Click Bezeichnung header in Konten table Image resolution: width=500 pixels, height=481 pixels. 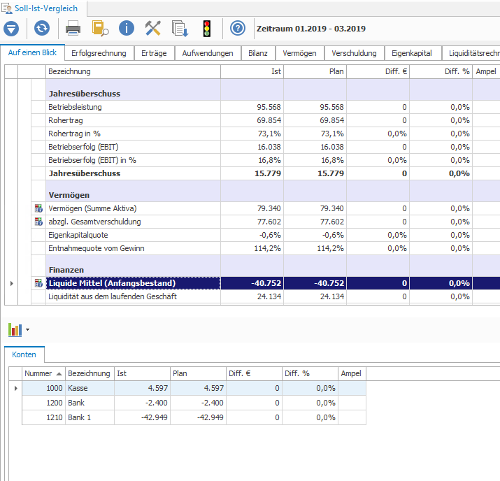(89, 373)
